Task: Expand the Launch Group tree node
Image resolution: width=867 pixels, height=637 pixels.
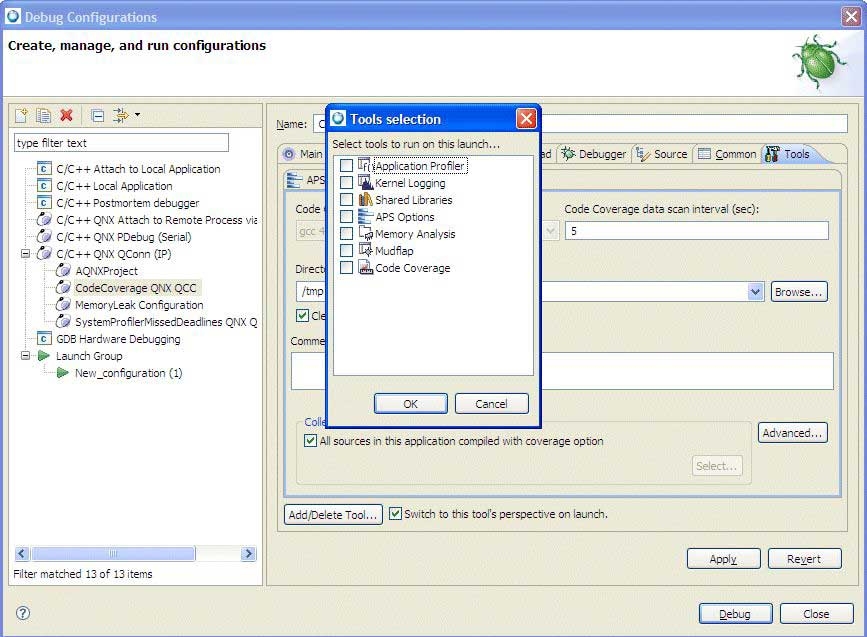Action: click(24, 355)
